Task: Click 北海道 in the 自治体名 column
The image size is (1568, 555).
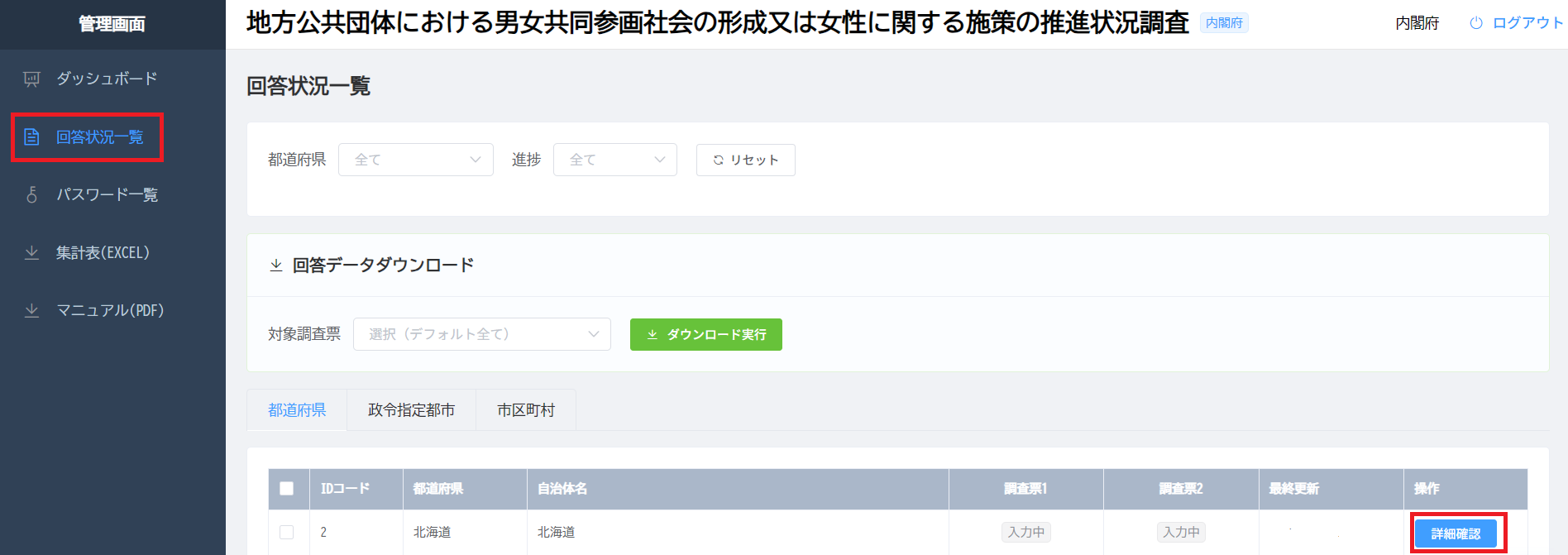Action: coord(556,532)
